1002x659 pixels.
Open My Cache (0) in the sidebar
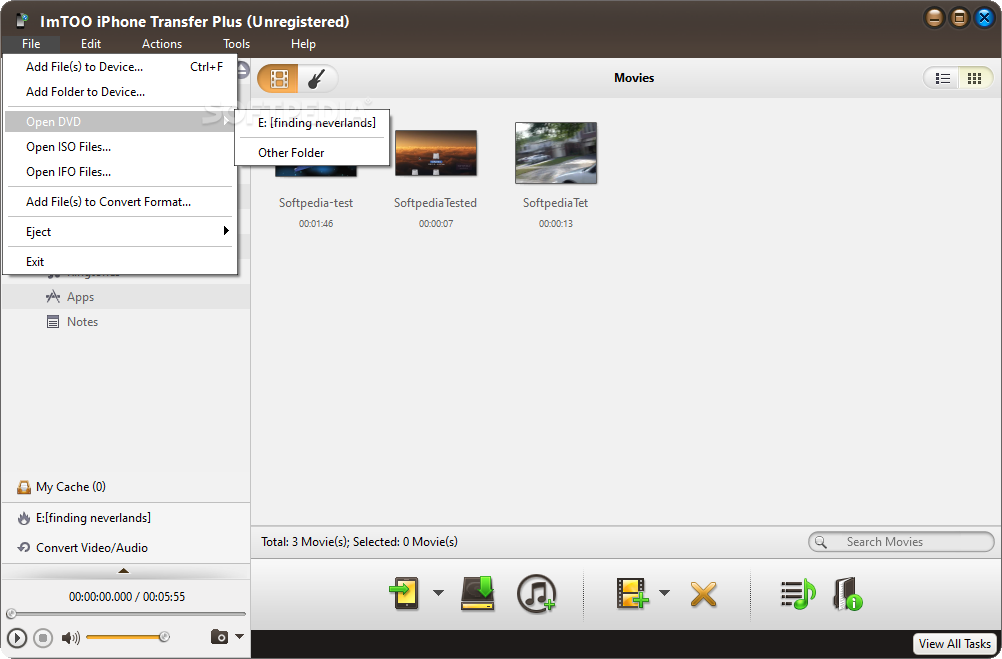[x=125, y=487]
